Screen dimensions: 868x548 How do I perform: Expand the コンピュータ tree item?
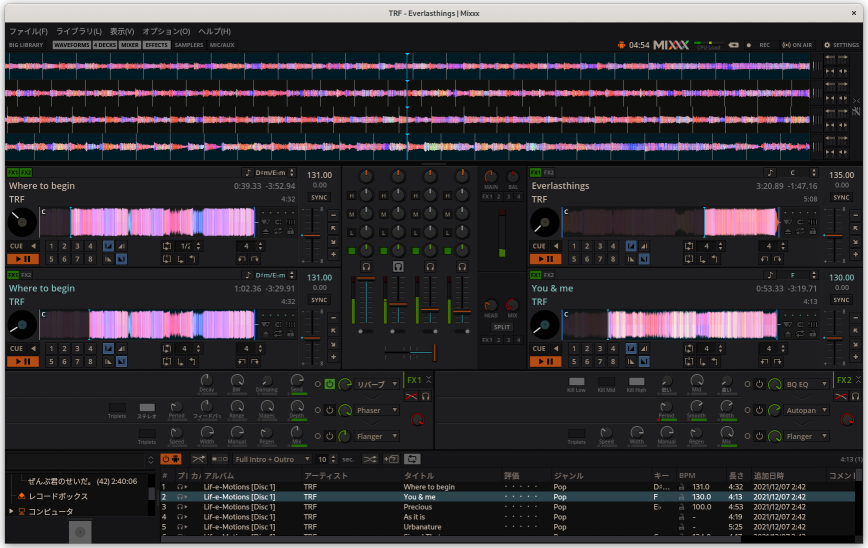11,511
